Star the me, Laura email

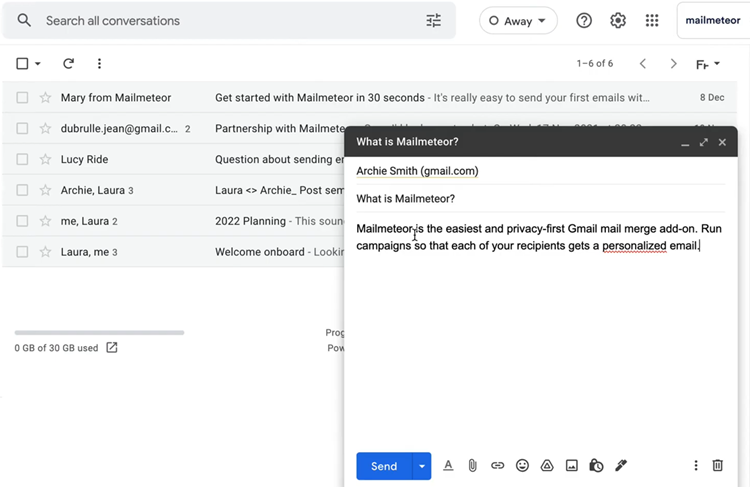pos(45,221)
